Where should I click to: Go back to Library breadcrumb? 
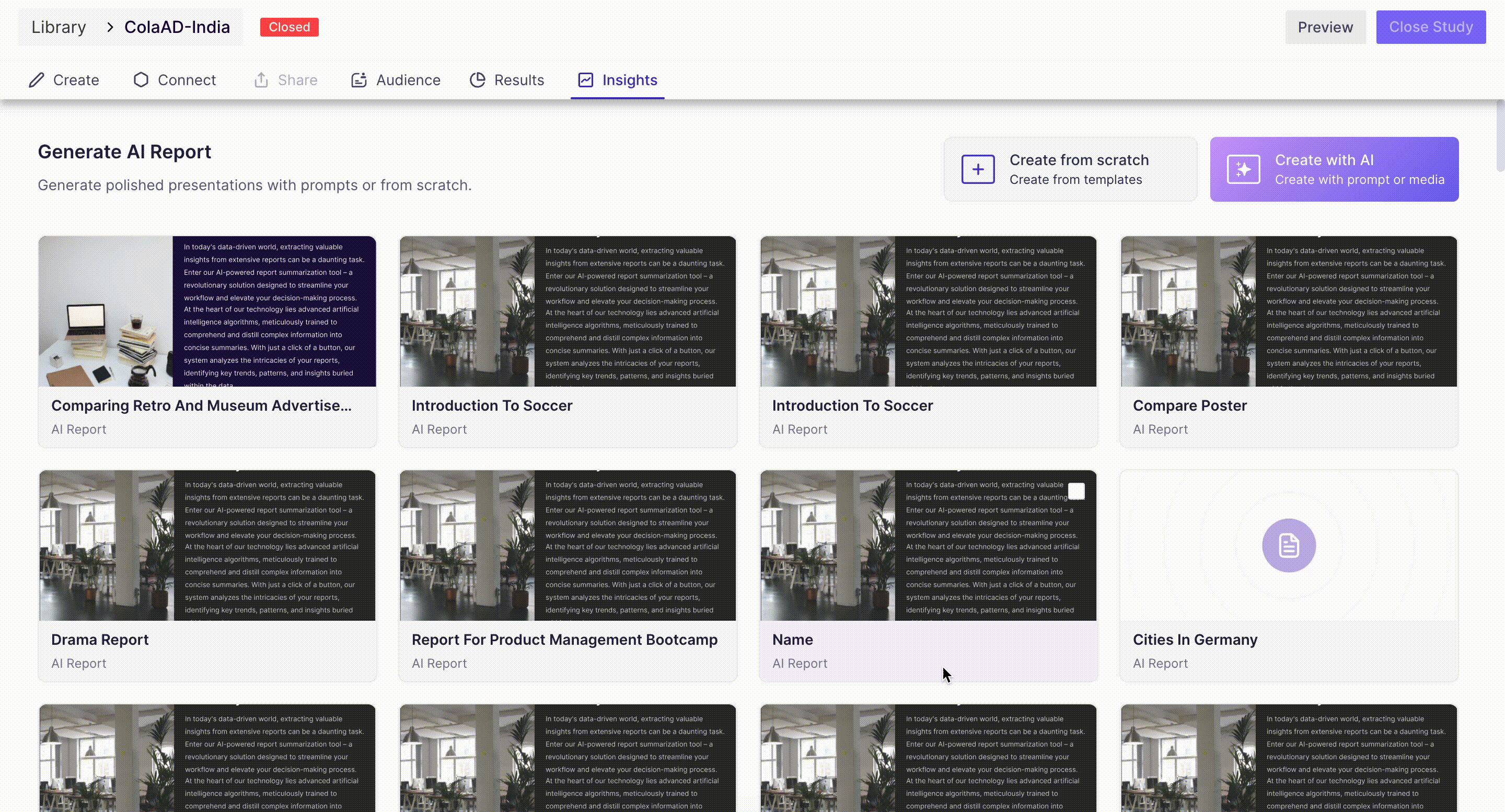coord(59,28)
